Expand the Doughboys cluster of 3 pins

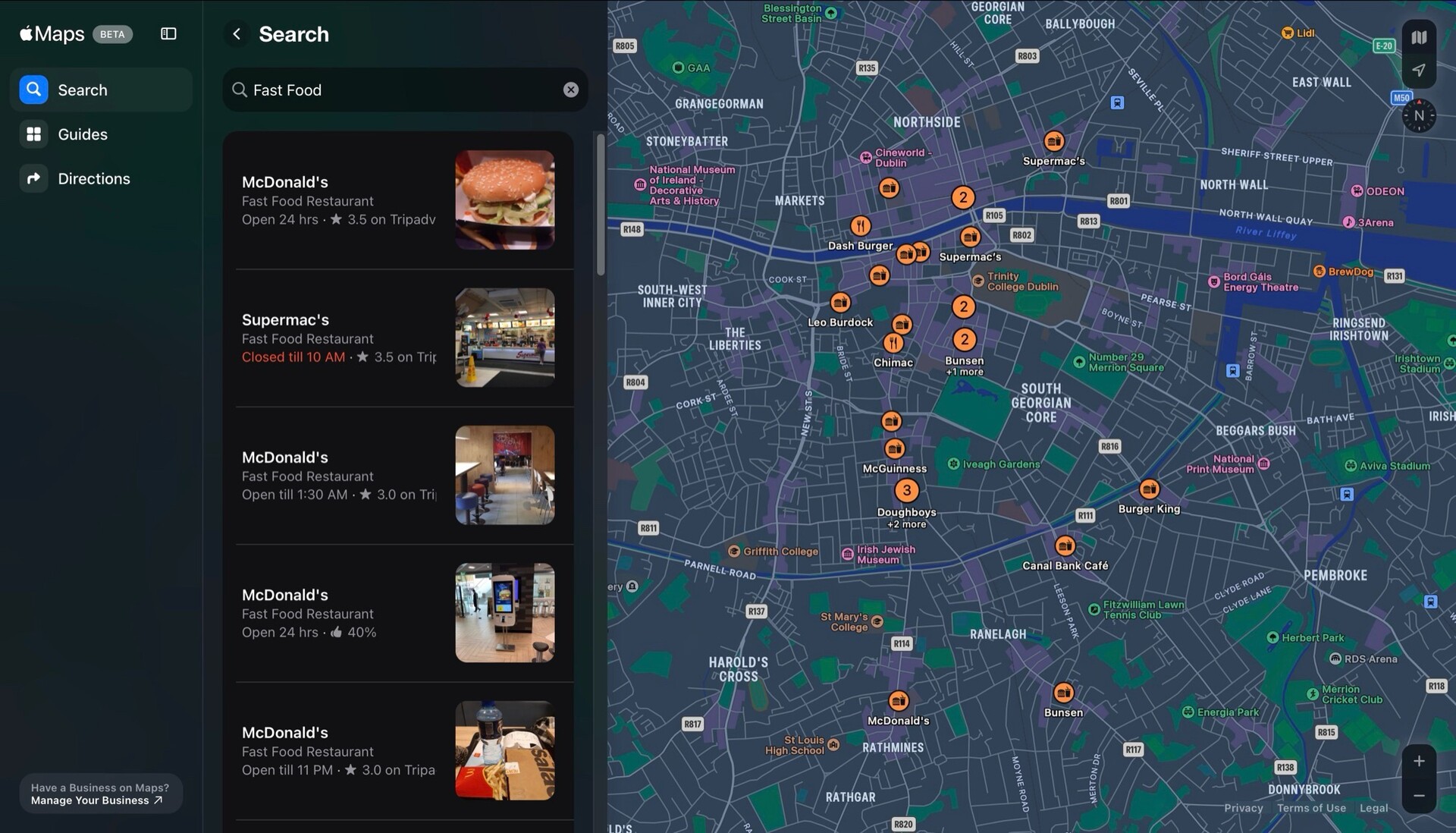(x=906, y=490)
